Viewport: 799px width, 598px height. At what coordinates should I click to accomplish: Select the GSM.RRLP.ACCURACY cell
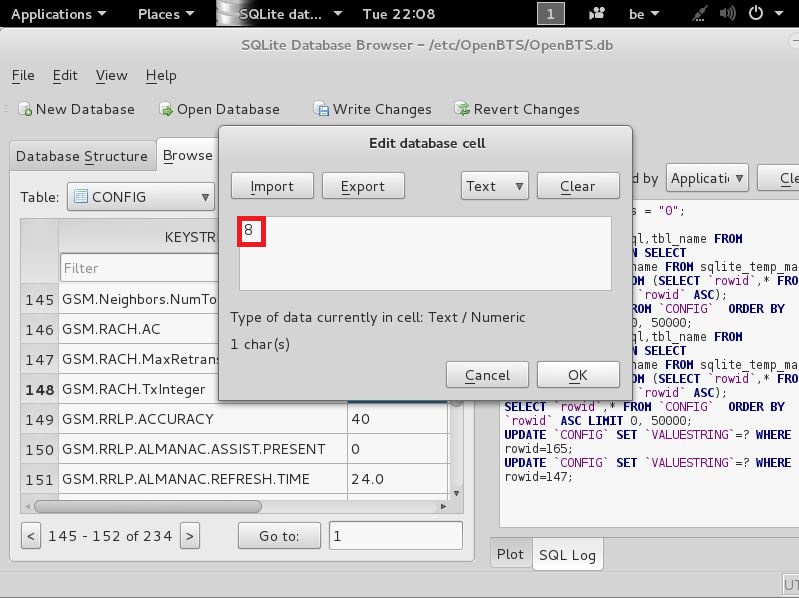click(x=203, y=419)
